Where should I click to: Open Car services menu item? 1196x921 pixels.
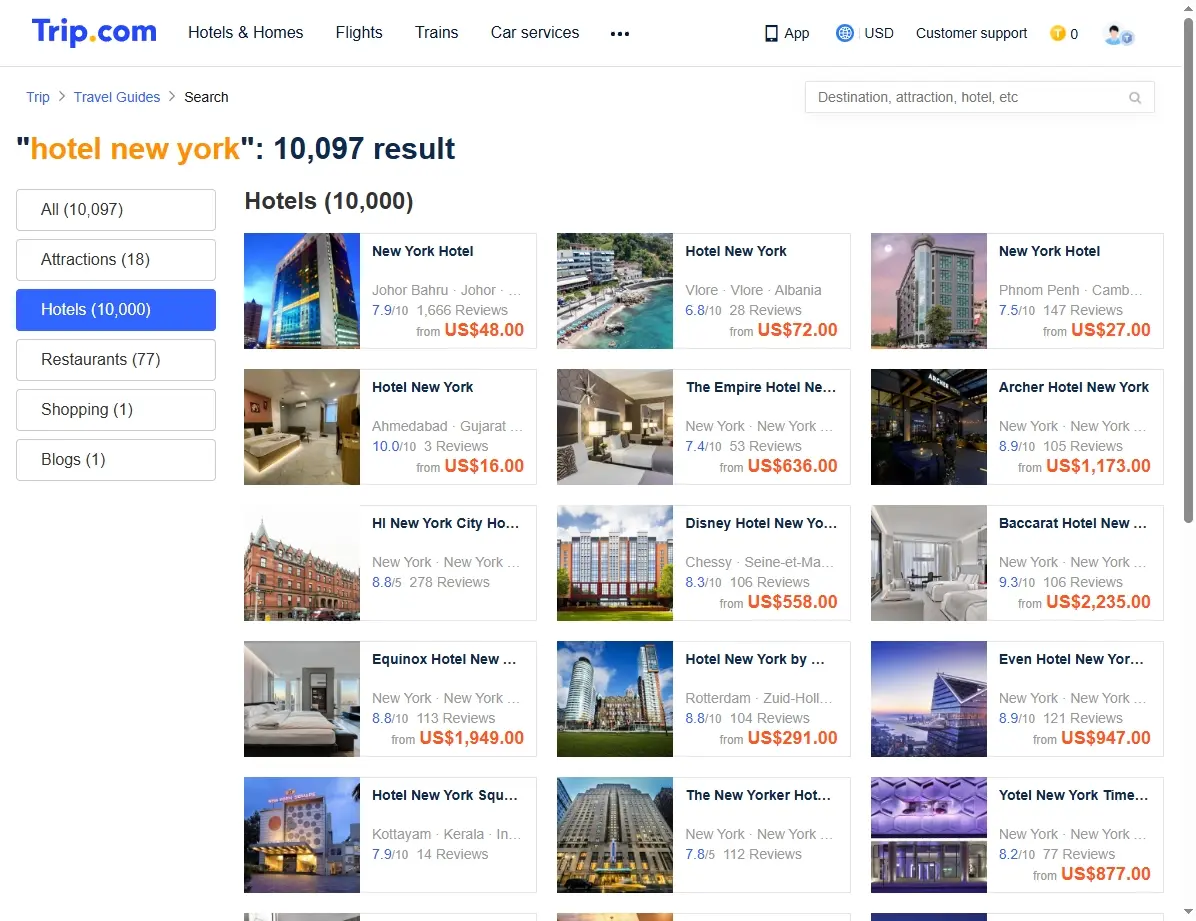tap(535, 32)
